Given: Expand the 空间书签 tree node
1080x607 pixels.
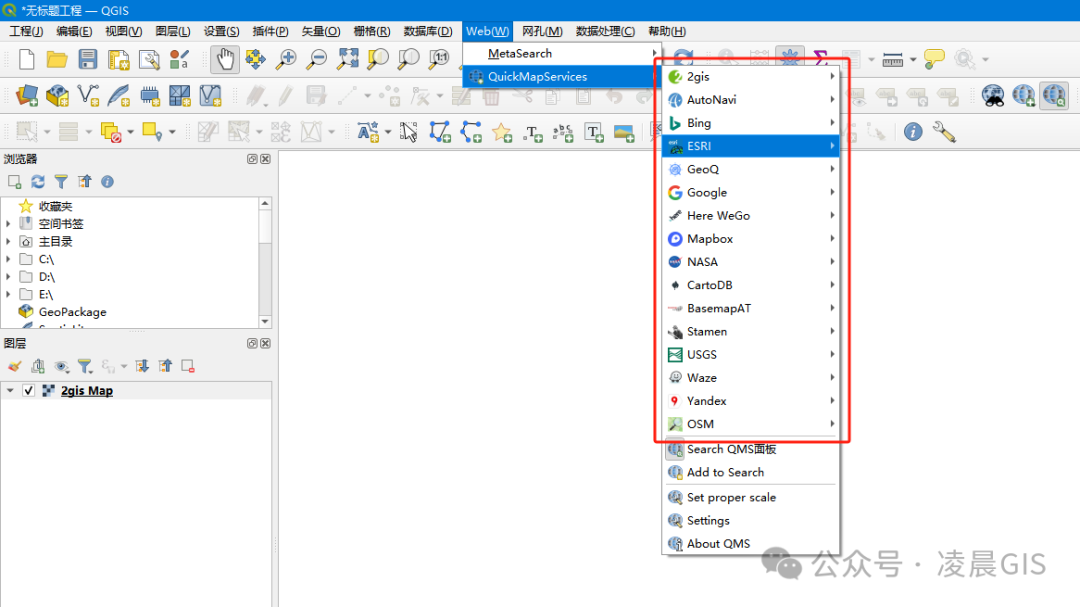Looking at the screenshot, I should point(8,224).
